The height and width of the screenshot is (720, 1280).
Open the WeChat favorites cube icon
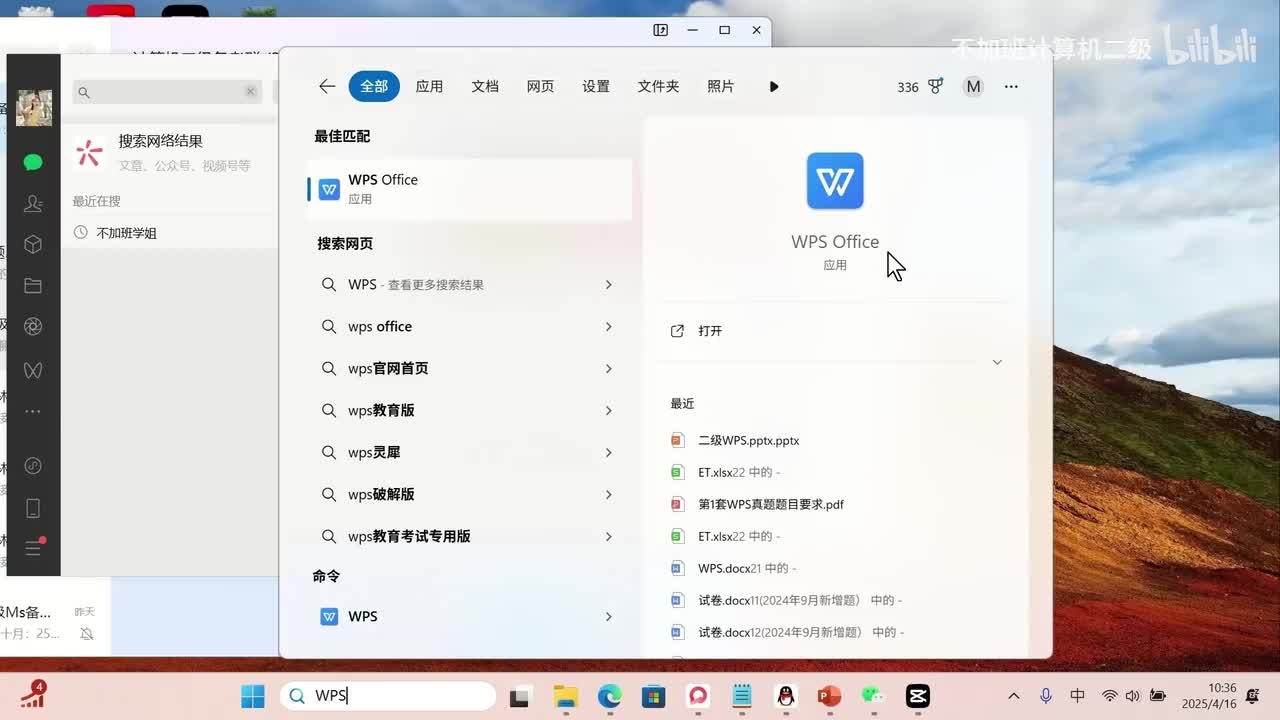[x=33, y=244]
